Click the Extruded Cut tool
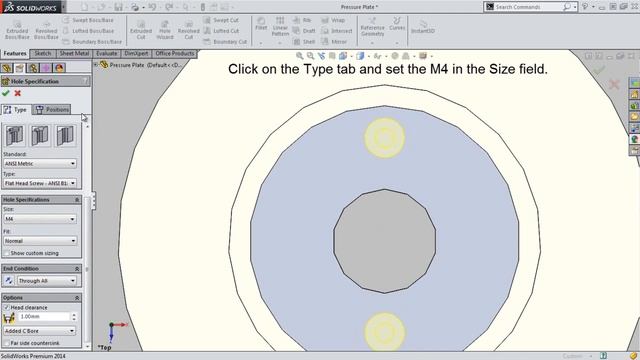640x360 pixels. pos(141,30)
